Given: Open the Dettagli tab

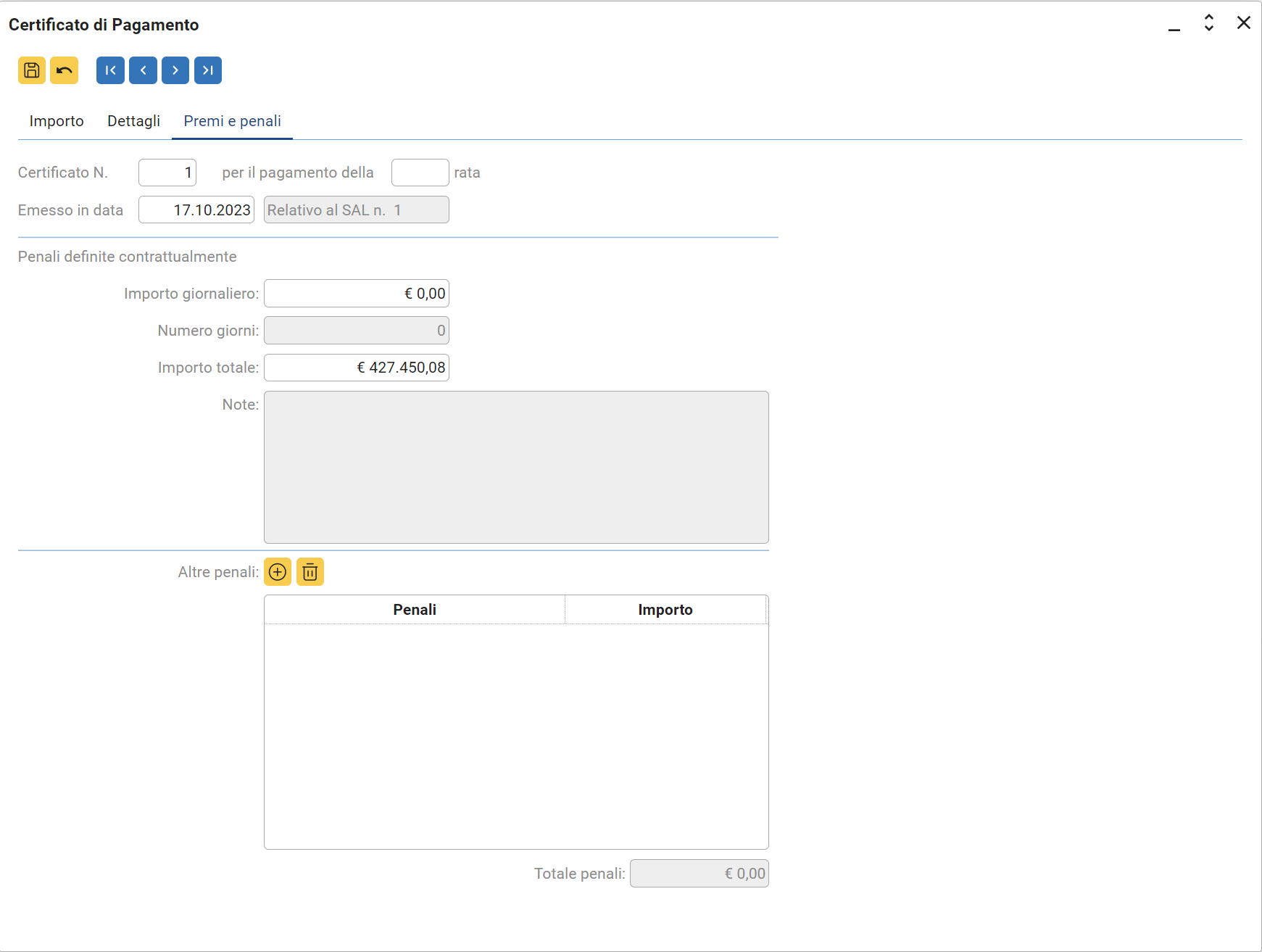Looking at the screenshot, I should [x=133, y=121].
